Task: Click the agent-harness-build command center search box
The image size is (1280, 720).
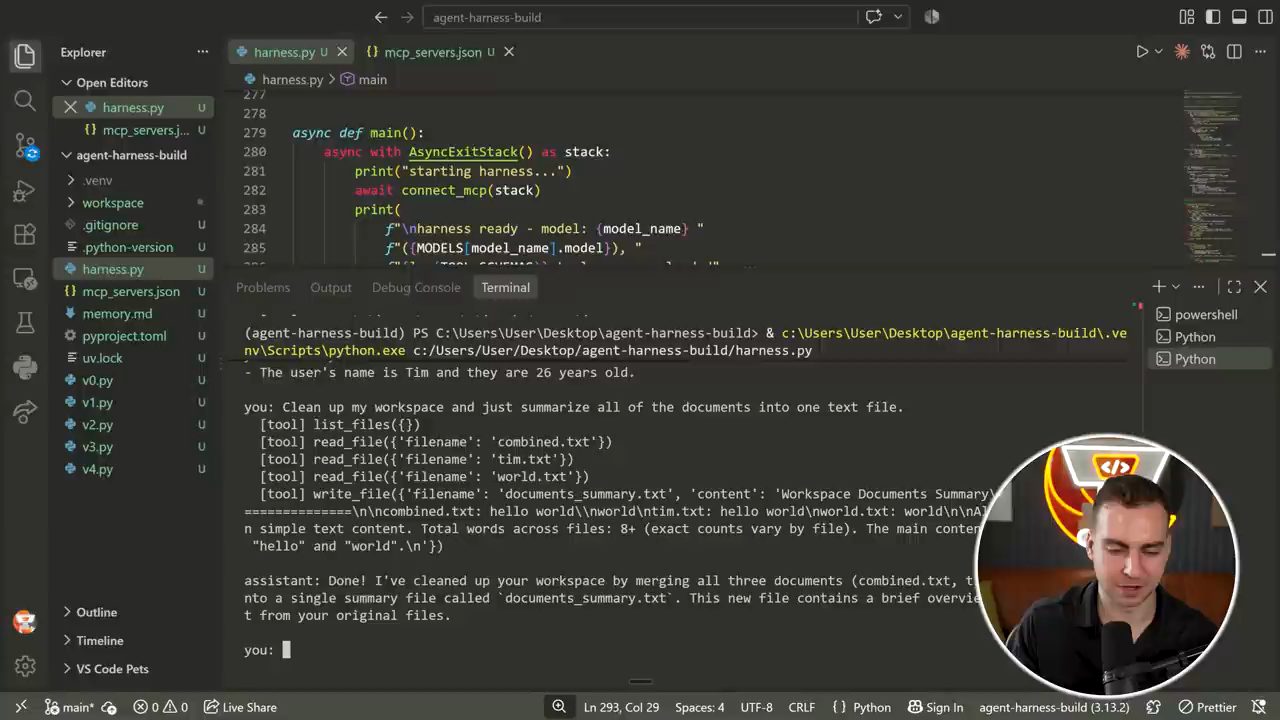Action: (641, 17)
